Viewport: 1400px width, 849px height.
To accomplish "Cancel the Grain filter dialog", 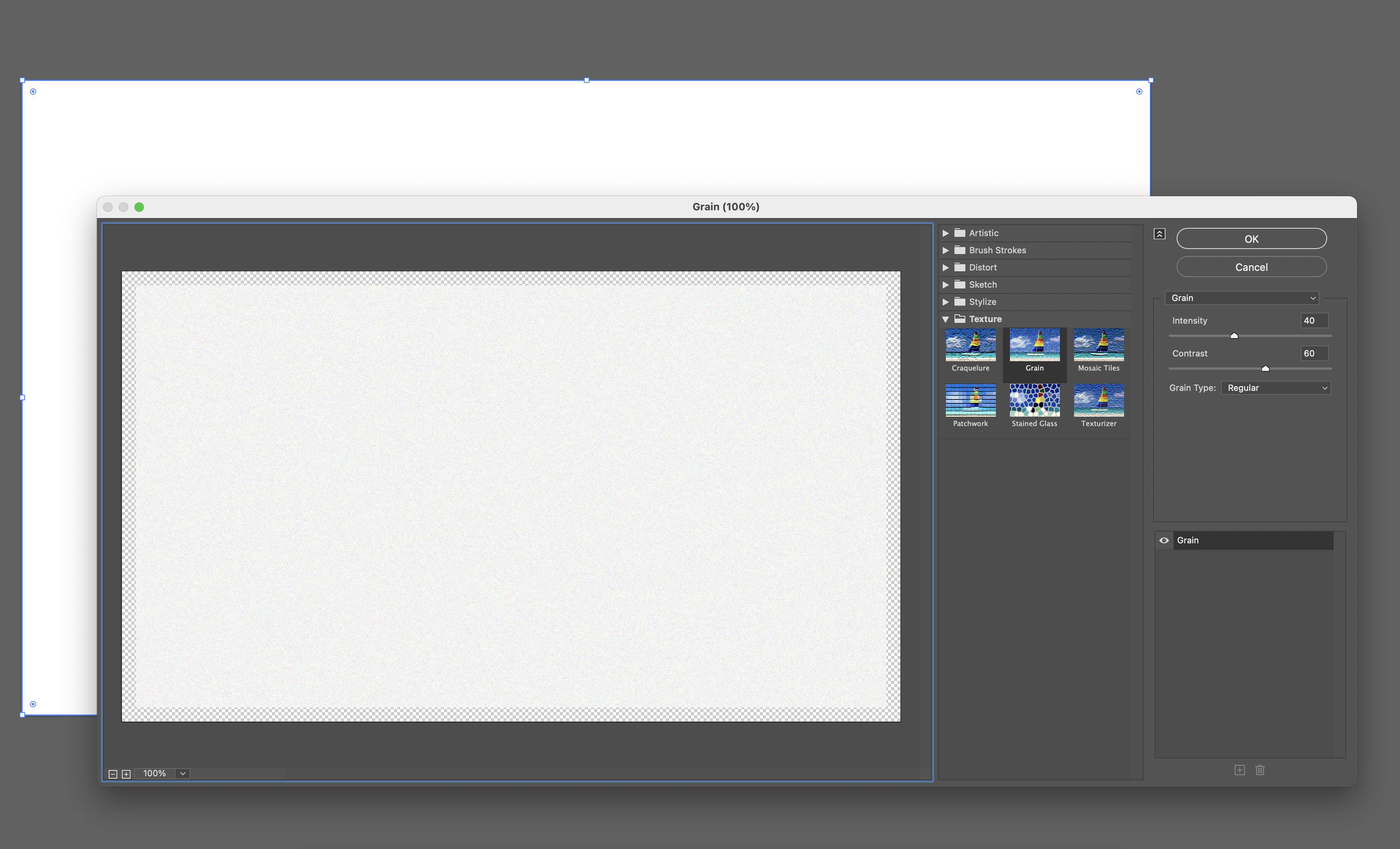I will [1251, 267].
